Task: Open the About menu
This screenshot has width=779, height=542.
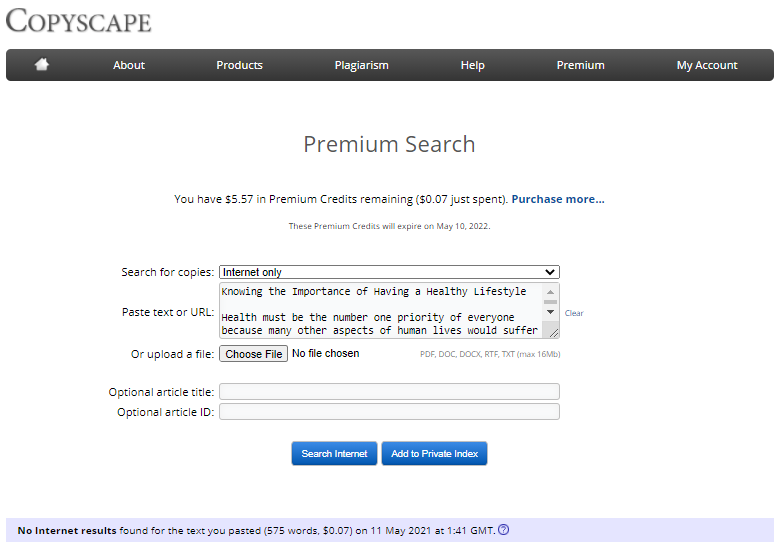Action: (x=129, y=65)
